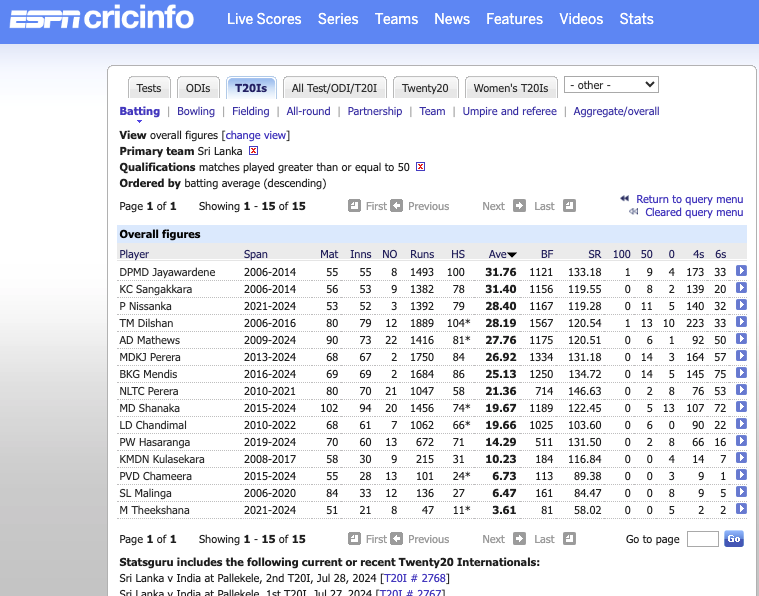This screenshot has width=759, height=596.
Task: Remove the matches played qualification filter
Action: 420,167
